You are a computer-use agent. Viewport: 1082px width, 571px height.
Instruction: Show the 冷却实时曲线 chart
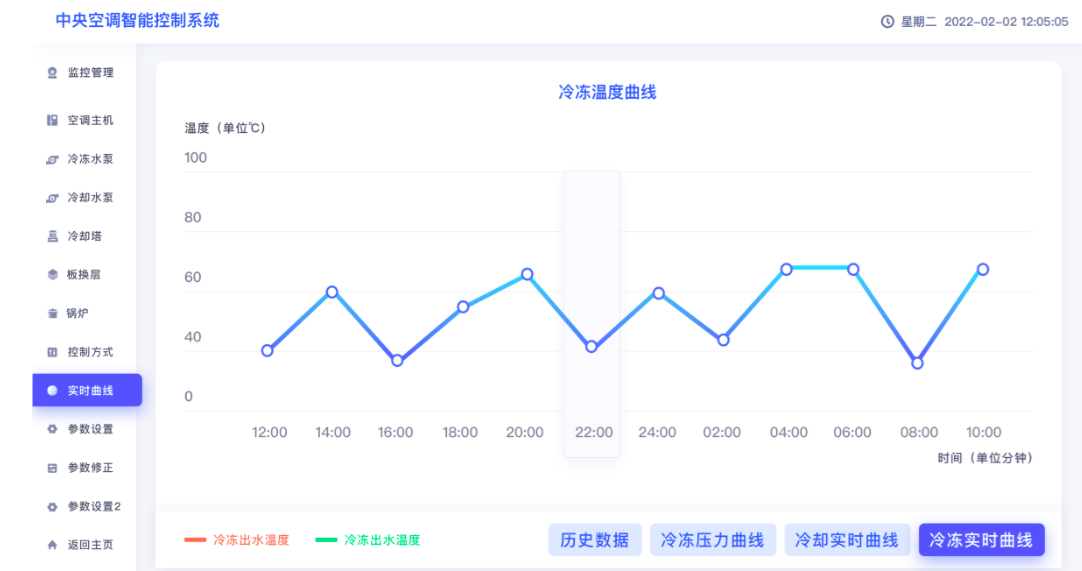coord(846,540)
